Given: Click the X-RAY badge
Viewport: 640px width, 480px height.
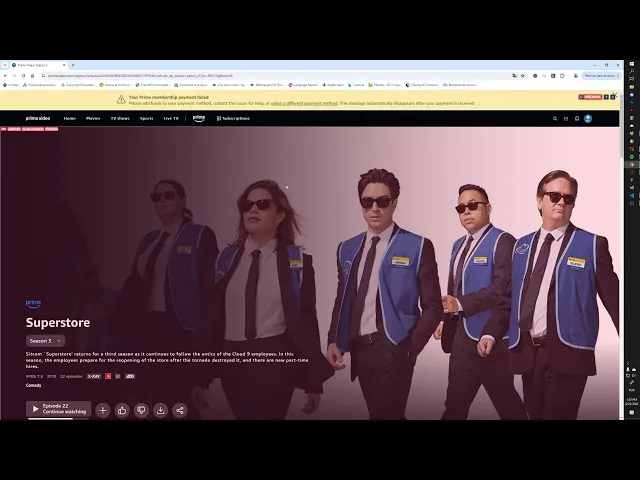Looking at the screenshot, I should coord(94,376).
